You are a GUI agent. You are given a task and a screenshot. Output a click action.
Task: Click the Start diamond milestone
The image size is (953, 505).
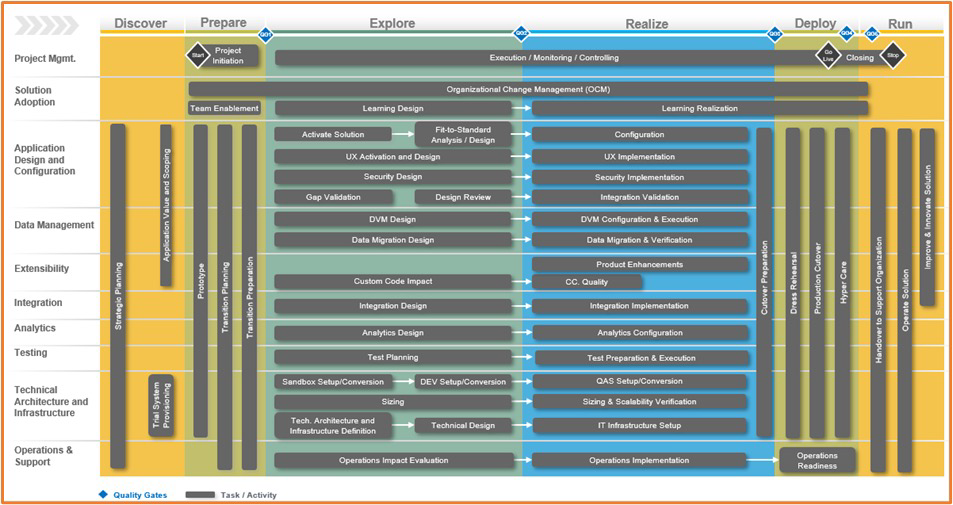(x=197, y=56)
